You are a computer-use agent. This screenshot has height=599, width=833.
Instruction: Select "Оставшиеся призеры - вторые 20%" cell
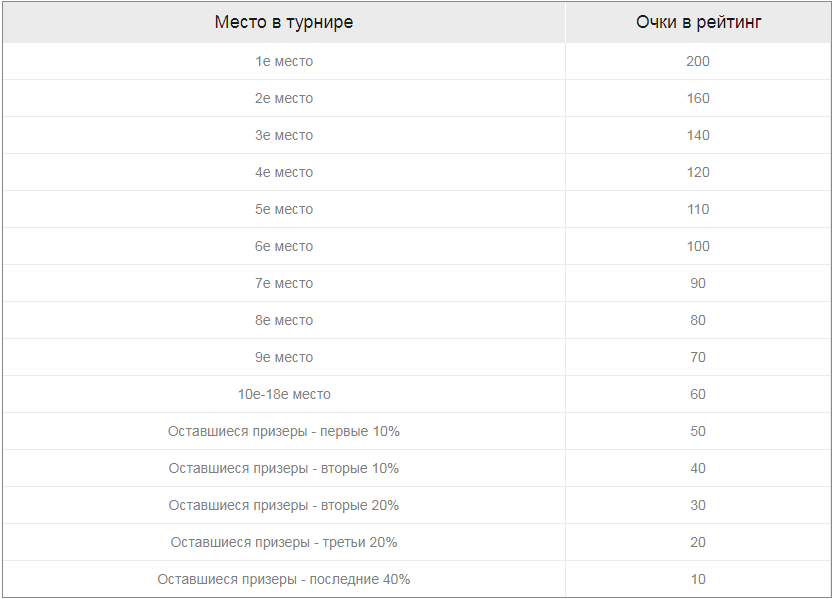[284, 505]
